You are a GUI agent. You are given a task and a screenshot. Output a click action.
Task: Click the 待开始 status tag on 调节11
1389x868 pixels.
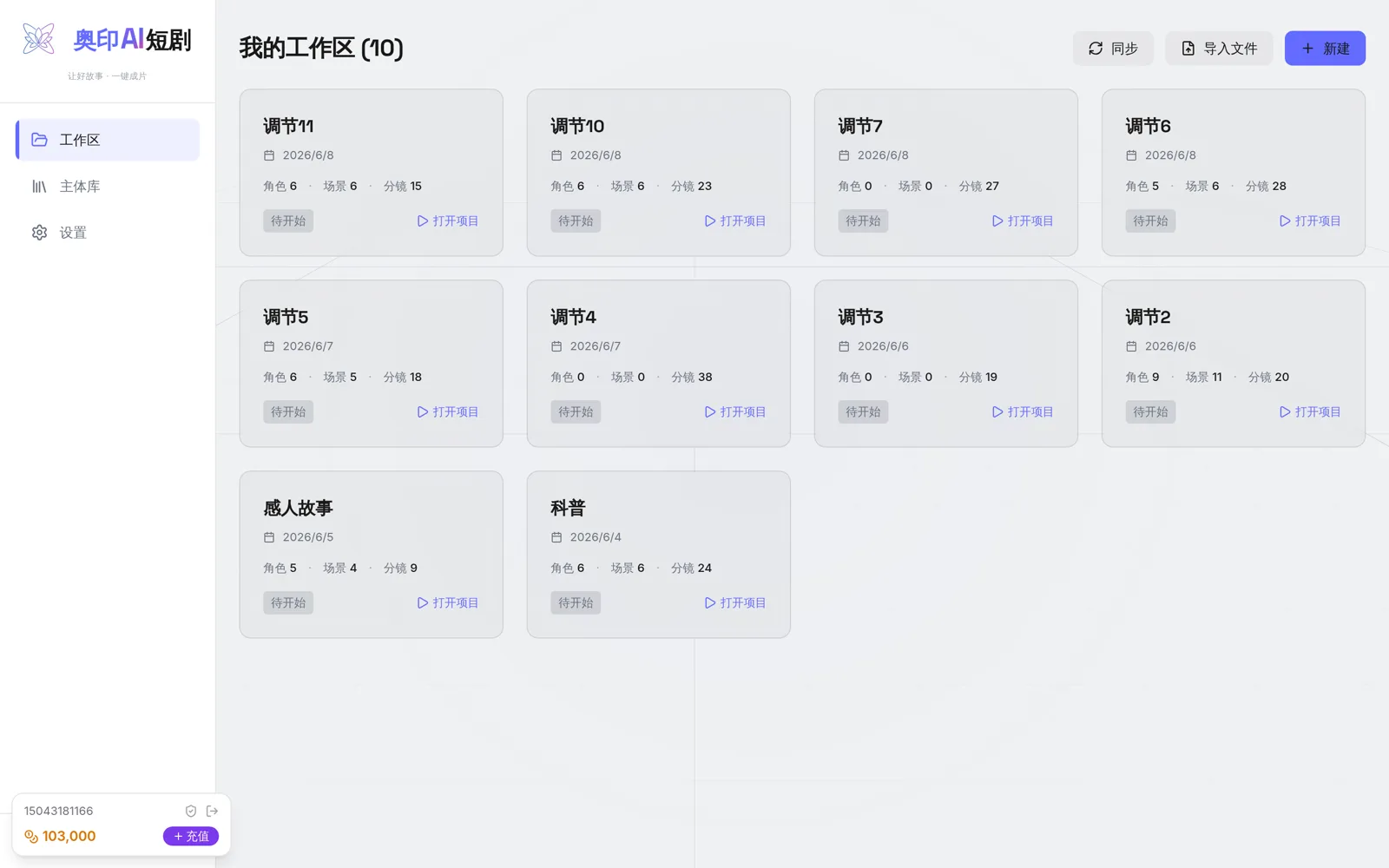tap(288, 220)
